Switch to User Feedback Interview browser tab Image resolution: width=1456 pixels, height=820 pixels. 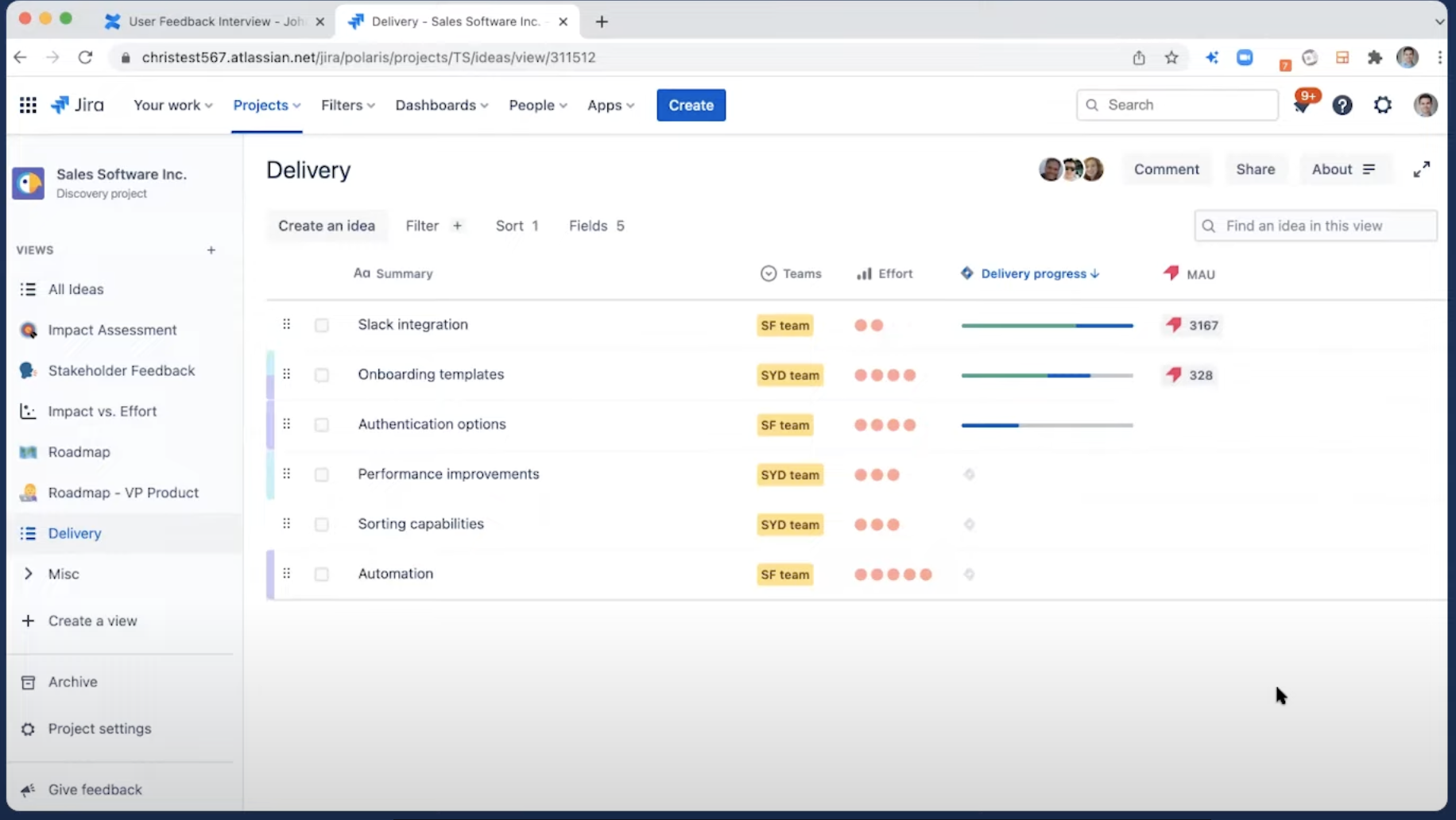215,21
